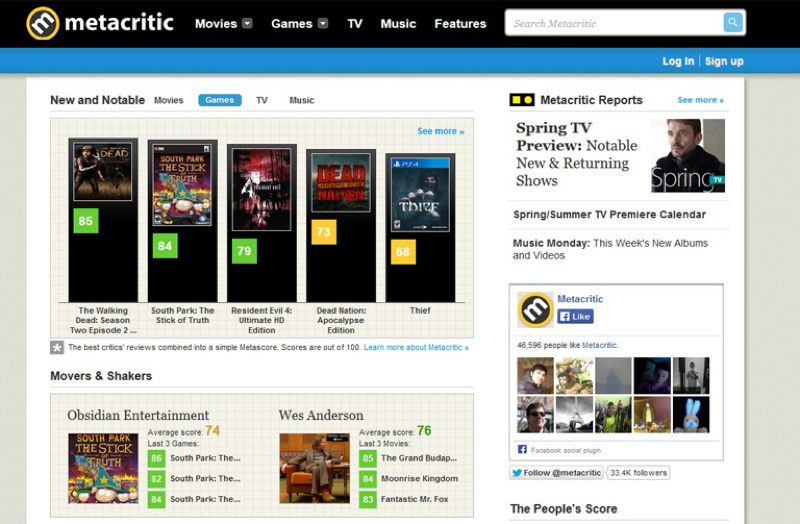The width and height of the screenshot is (800, 524).
Task: Open South Park image under Obsidian Entertainment
Action: (103, 468)
